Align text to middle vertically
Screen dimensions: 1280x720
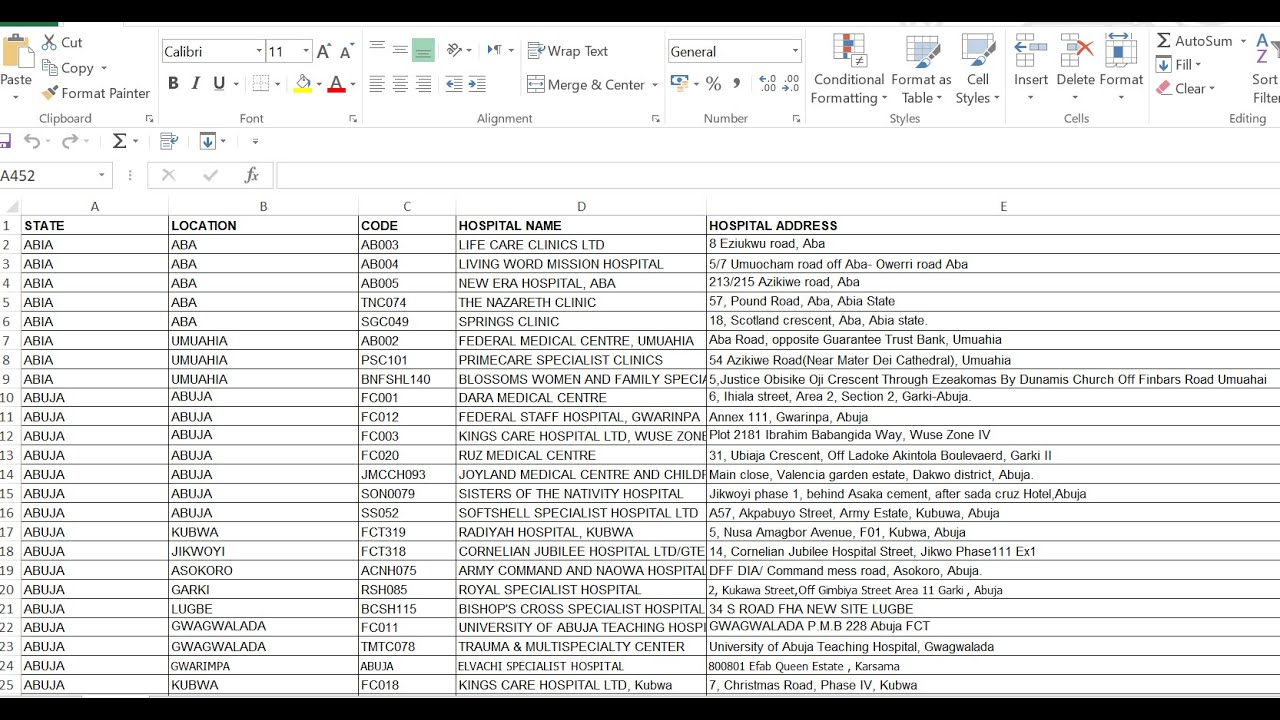[x=400, y=50]
